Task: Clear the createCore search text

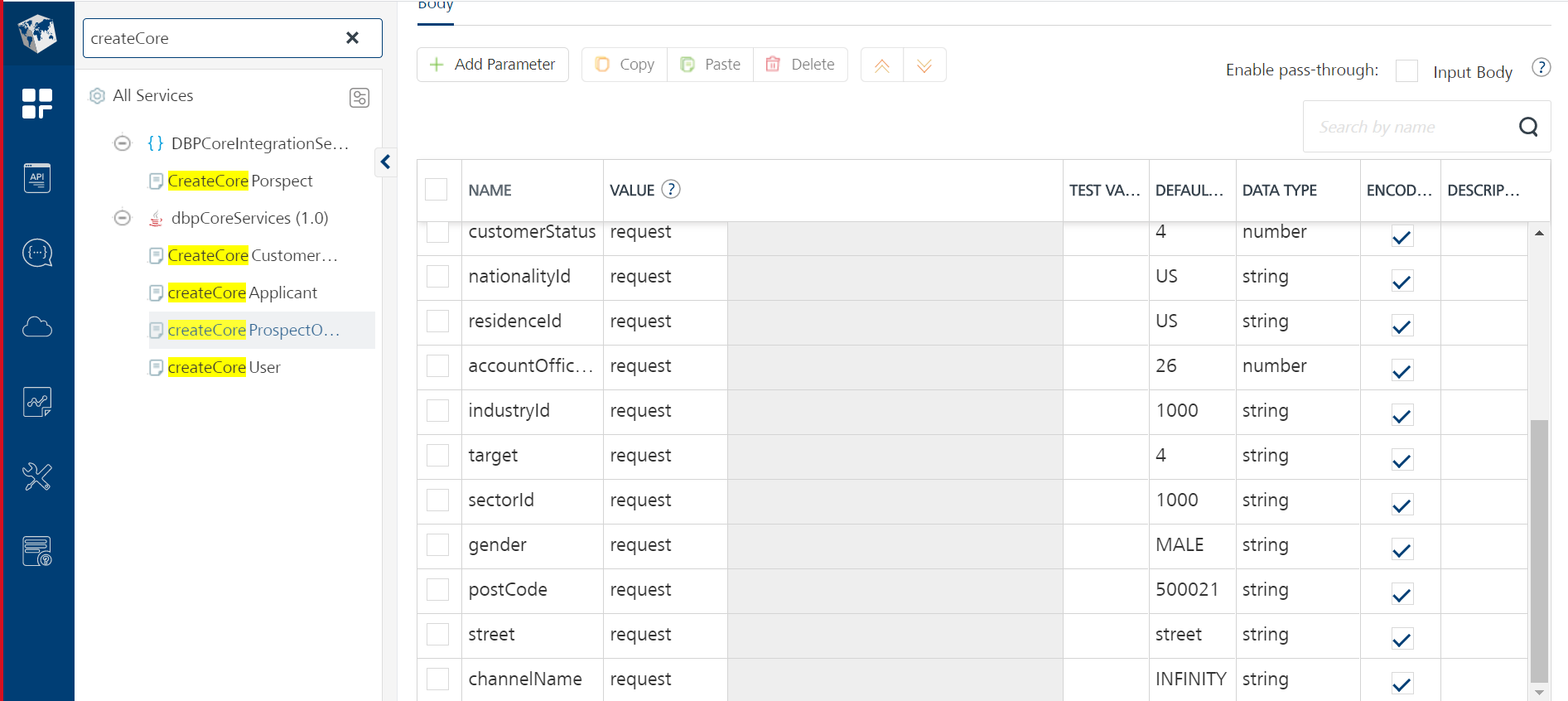Action: tap(352, 38)
